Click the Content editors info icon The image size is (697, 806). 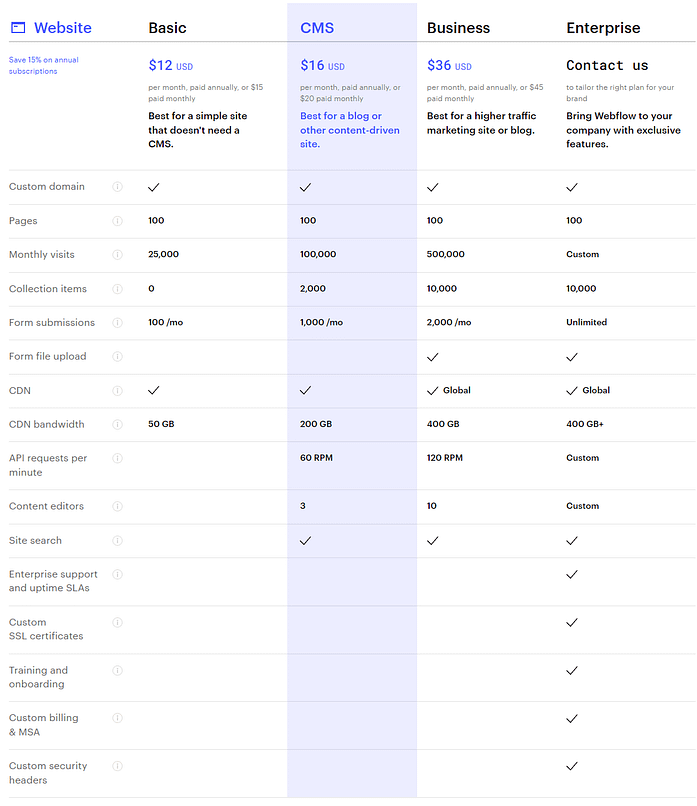pyautogui.click(x=118, y=506)
